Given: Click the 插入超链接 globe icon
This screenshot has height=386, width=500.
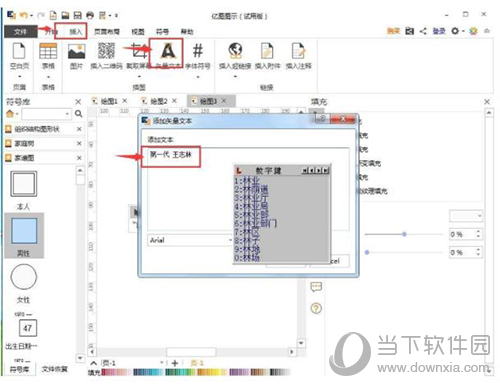Looking at the screenshot, I should (235, 51).
